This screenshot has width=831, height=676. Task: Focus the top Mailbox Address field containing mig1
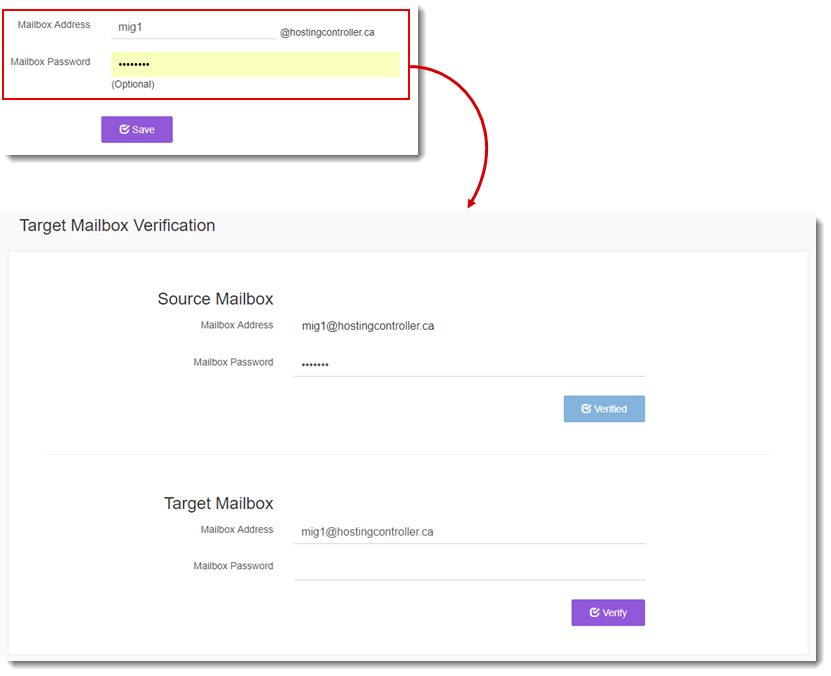pos(193,27)
